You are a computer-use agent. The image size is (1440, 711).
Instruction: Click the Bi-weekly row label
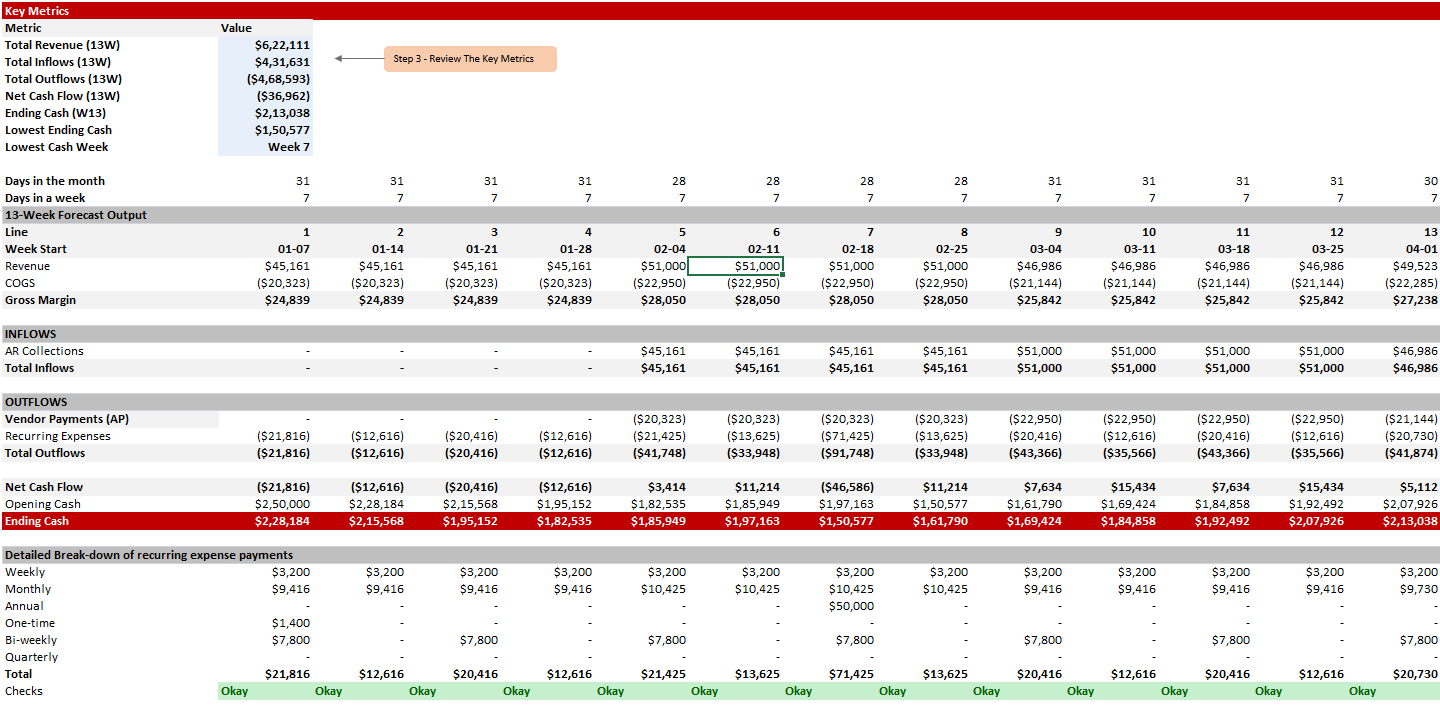coord(31,640)
